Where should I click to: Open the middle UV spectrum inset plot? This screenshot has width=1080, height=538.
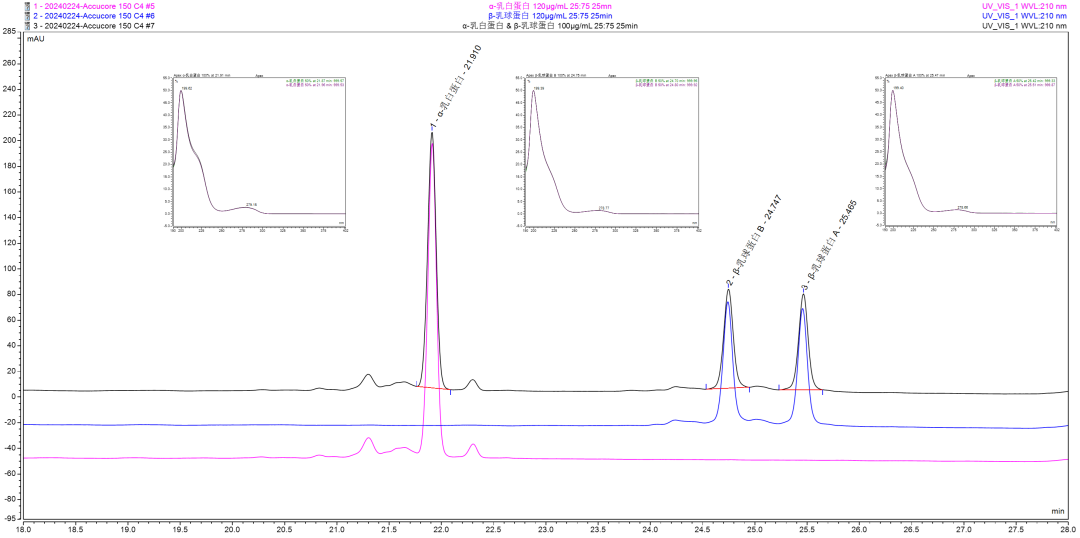point(612,153)
